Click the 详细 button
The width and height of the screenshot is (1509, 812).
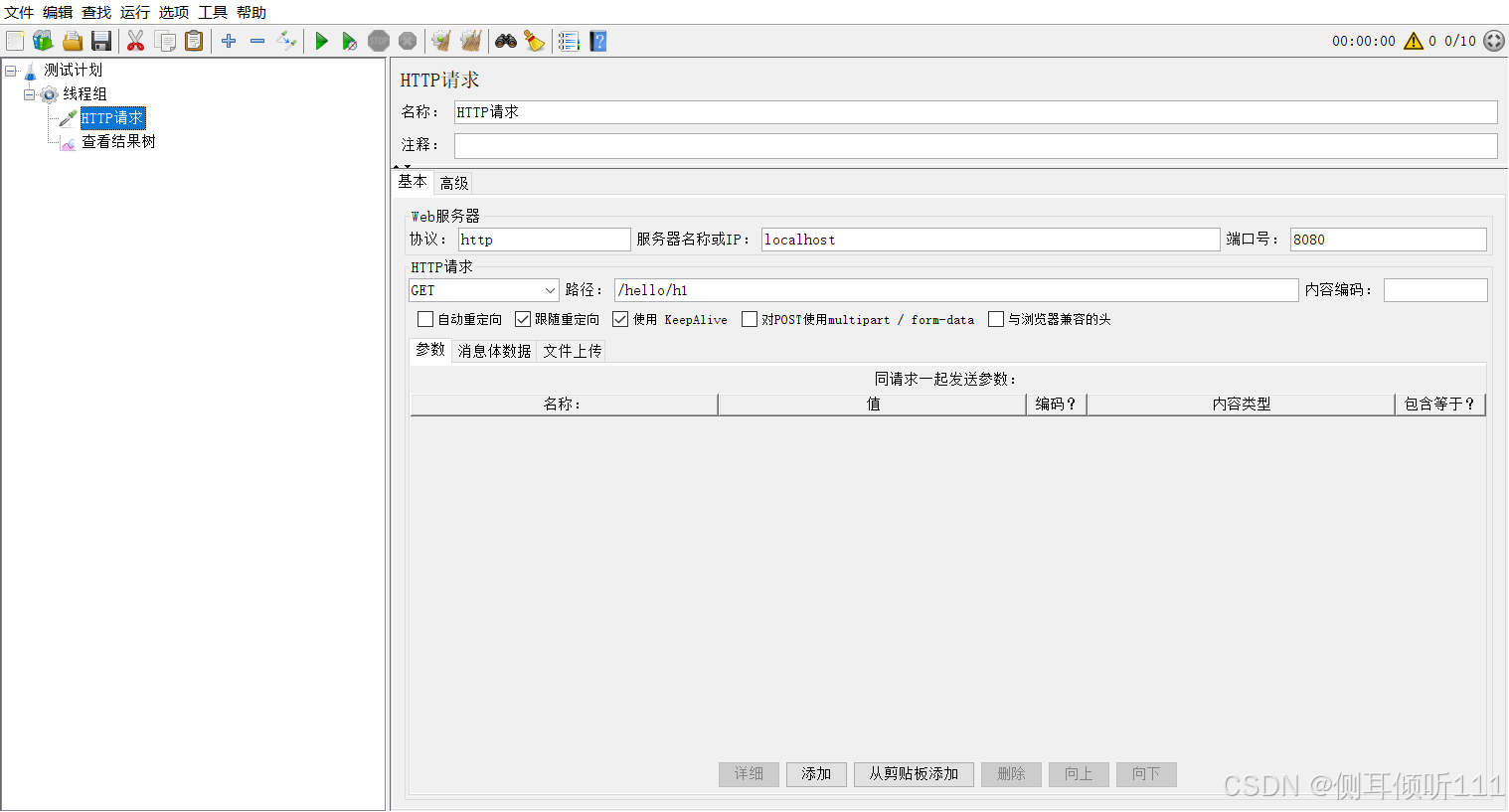pos(749,774)
